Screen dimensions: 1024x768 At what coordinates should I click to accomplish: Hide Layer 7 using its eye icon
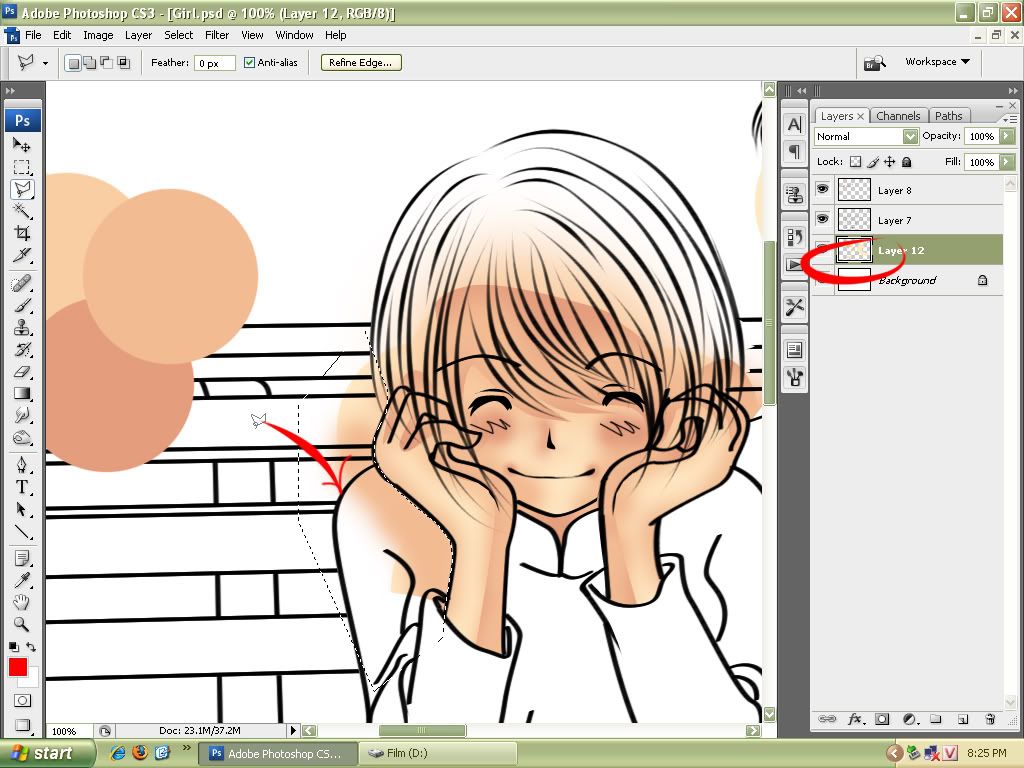[x=823, y=220]
